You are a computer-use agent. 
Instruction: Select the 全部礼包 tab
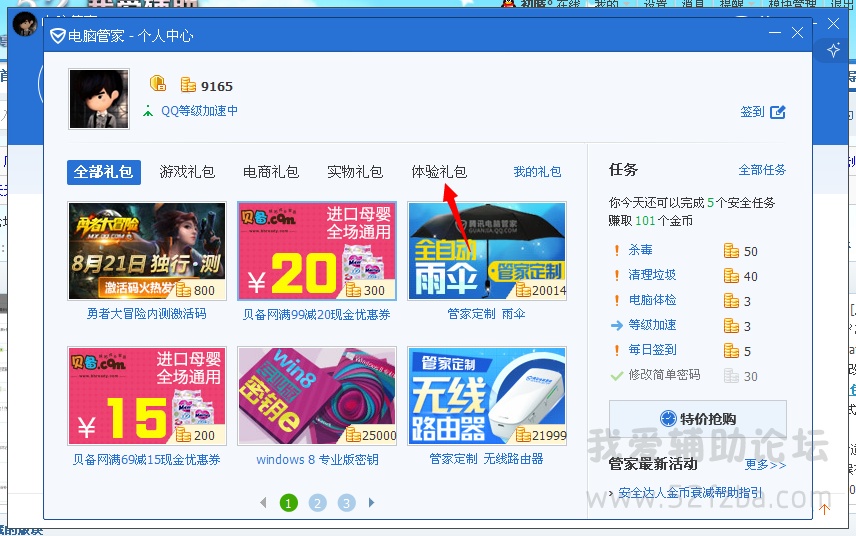104,172
